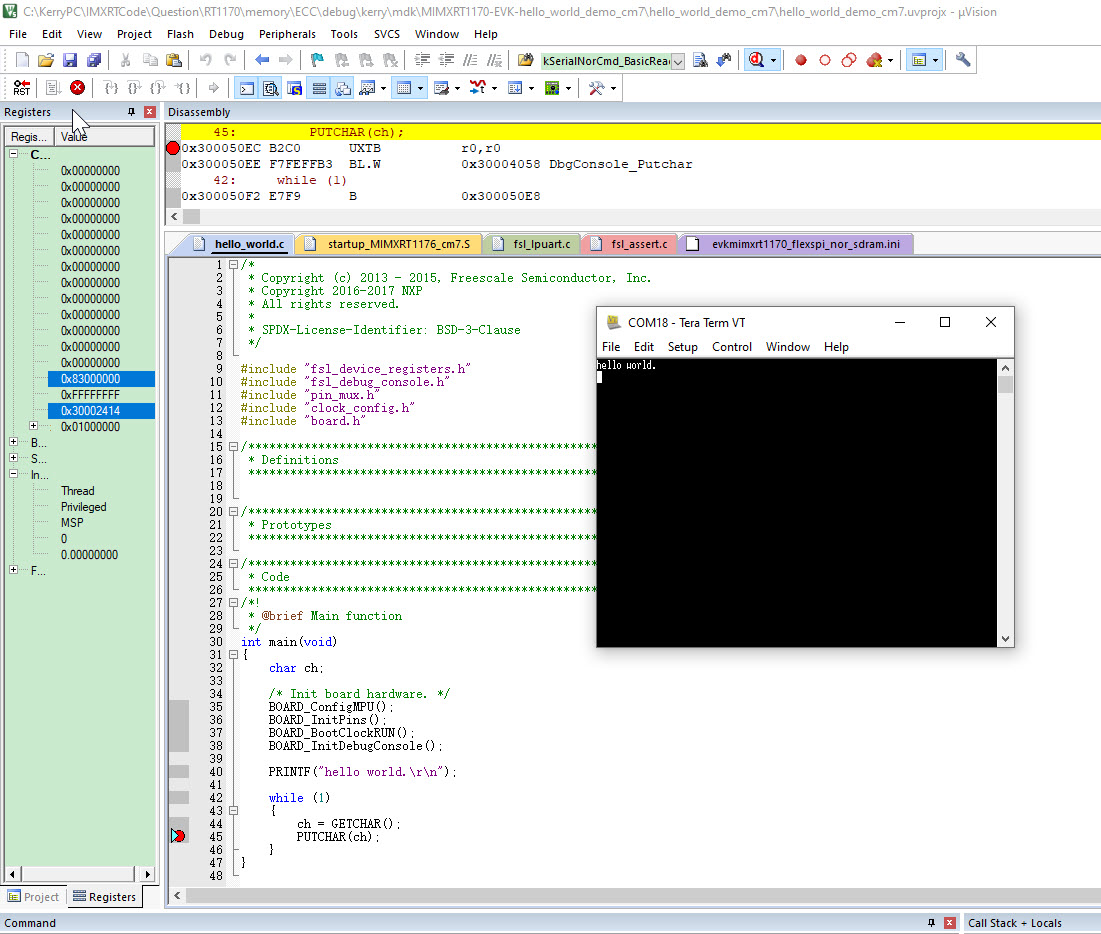The image size is (1101, 934).
Task: Click the Stop debugging icon (red X)
Action: tap(77, 87)
